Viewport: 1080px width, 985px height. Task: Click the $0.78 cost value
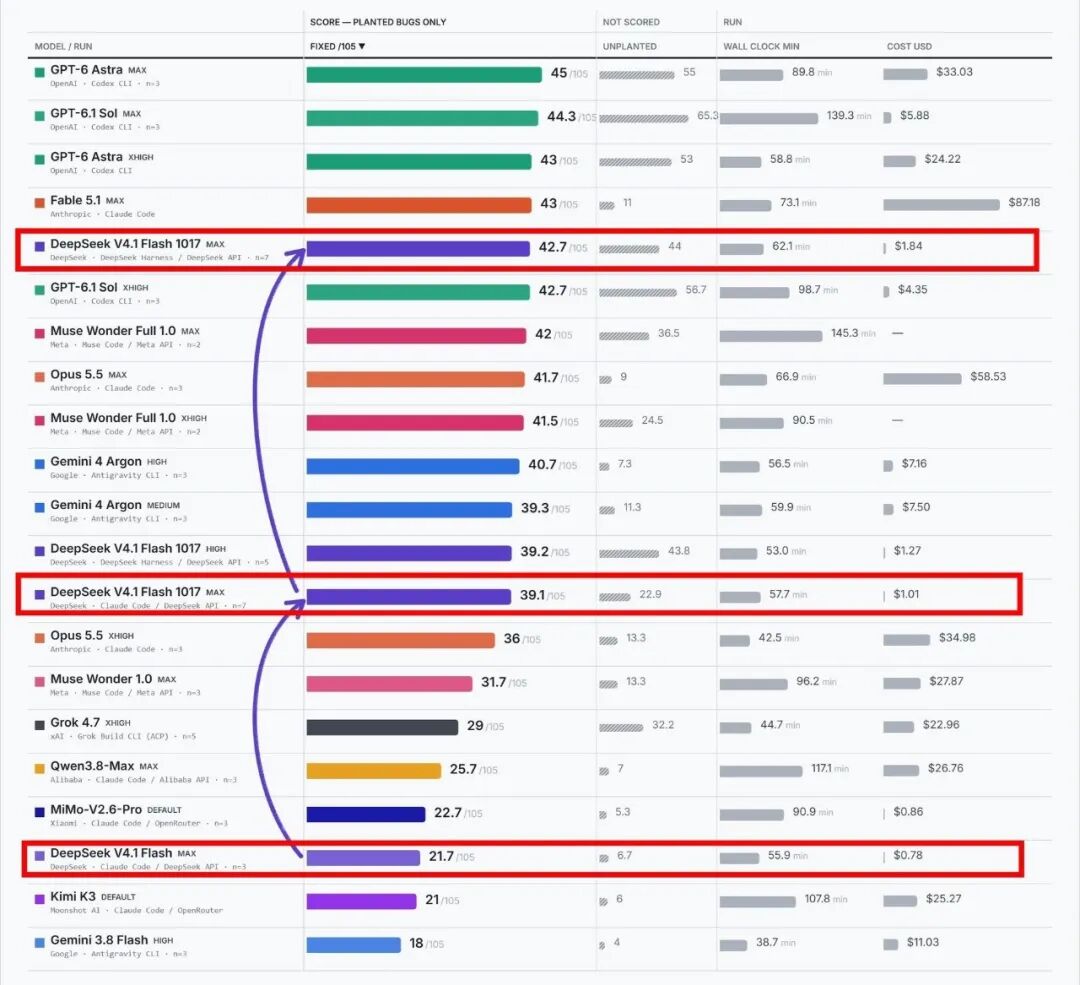(908, 855)
